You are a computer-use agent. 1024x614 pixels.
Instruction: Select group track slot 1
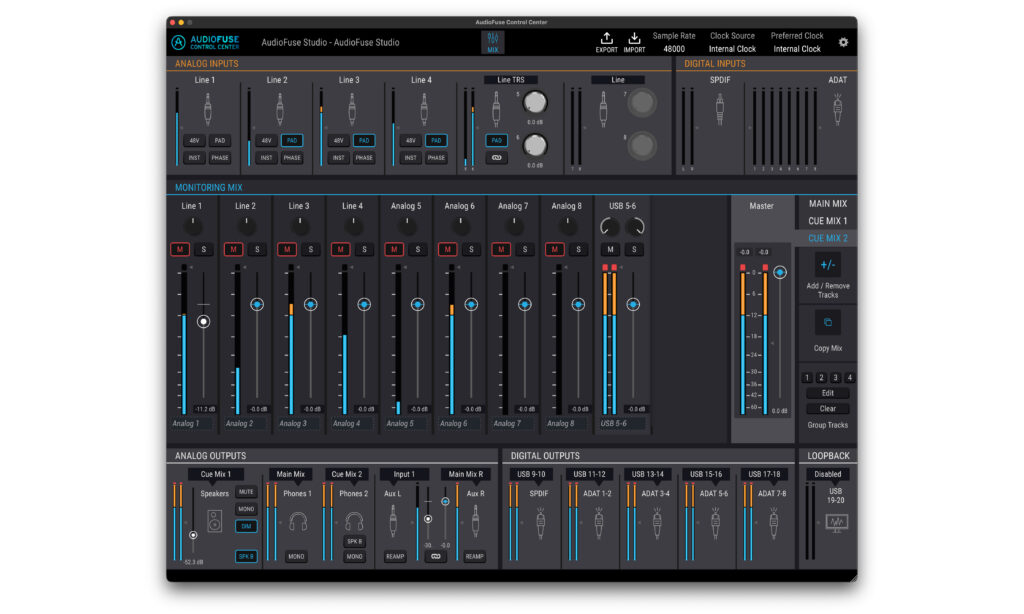pos(807,378)
